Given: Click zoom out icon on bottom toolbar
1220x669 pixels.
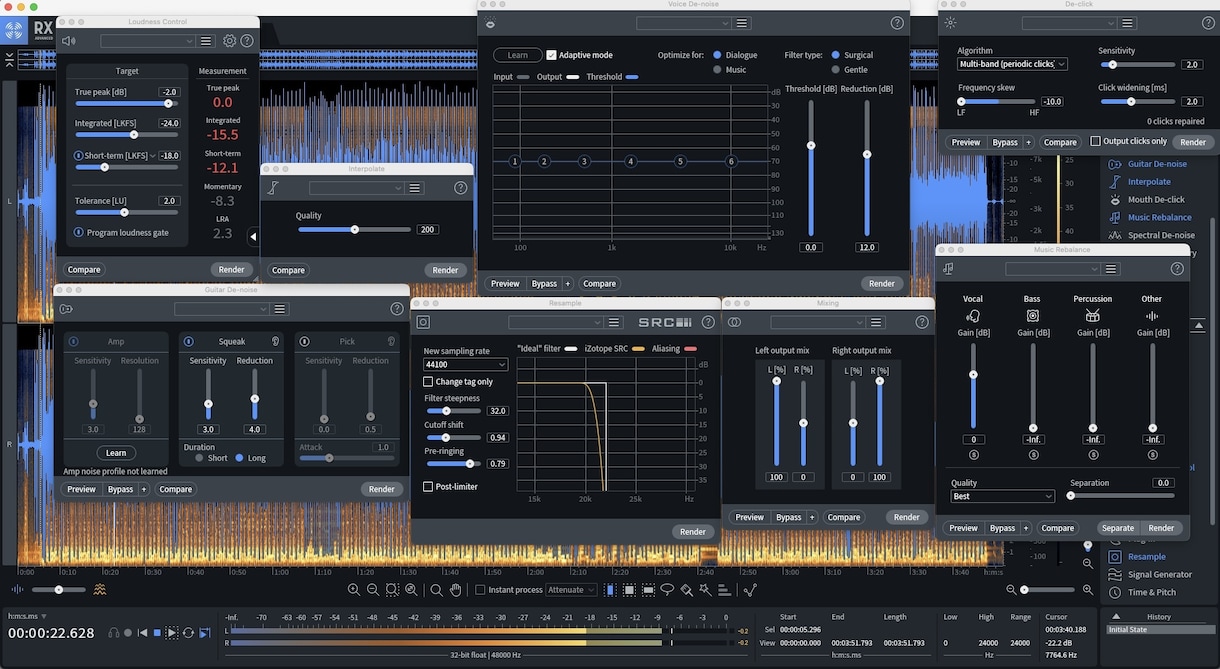Looking at the screenshot, I should click(x=373, y=590).
